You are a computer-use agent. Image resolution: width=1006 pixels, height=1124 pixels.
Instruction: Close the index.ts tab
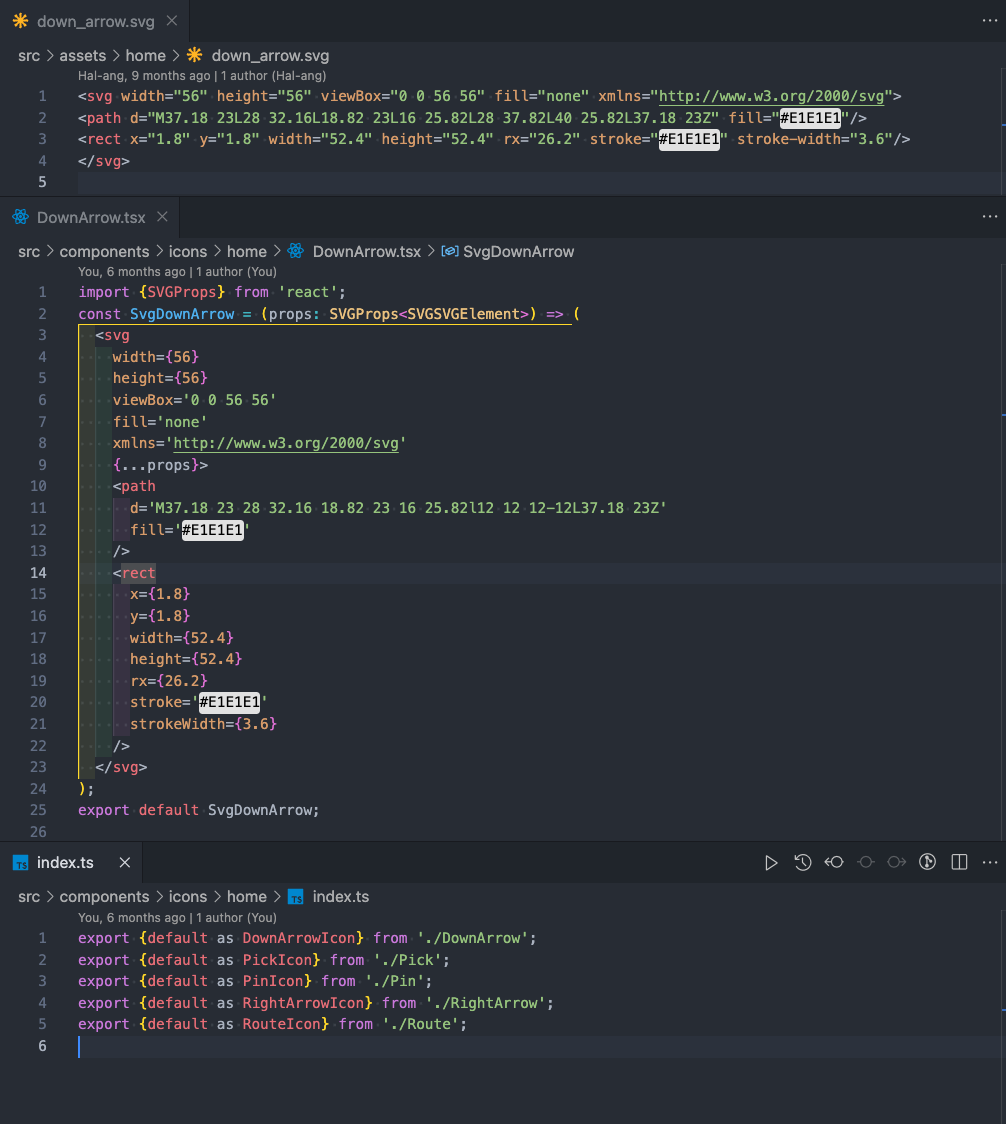point(125,862)
